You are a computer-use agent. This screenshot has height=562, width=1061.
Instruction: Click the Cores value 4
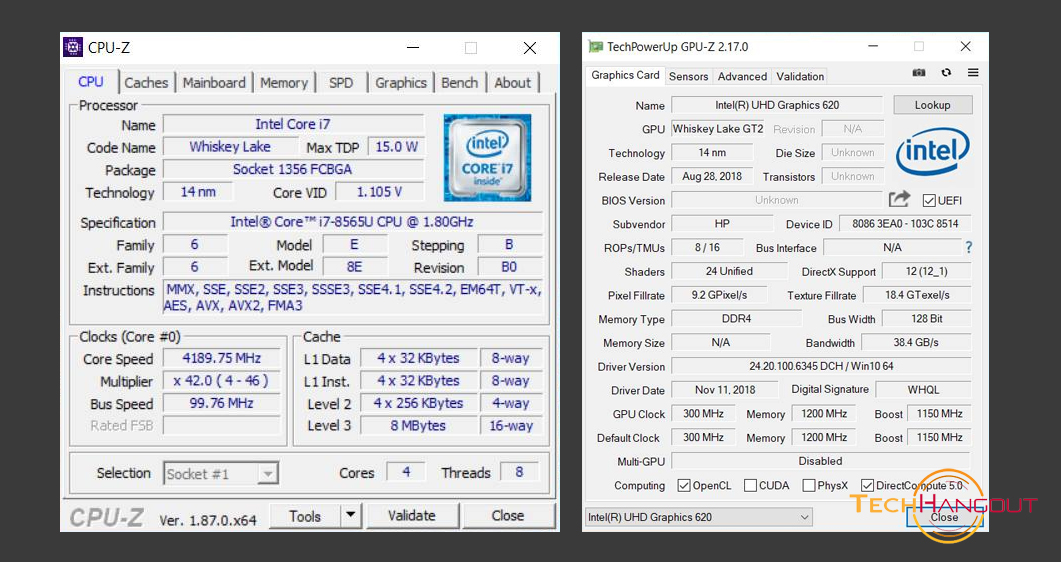point(406,472)
